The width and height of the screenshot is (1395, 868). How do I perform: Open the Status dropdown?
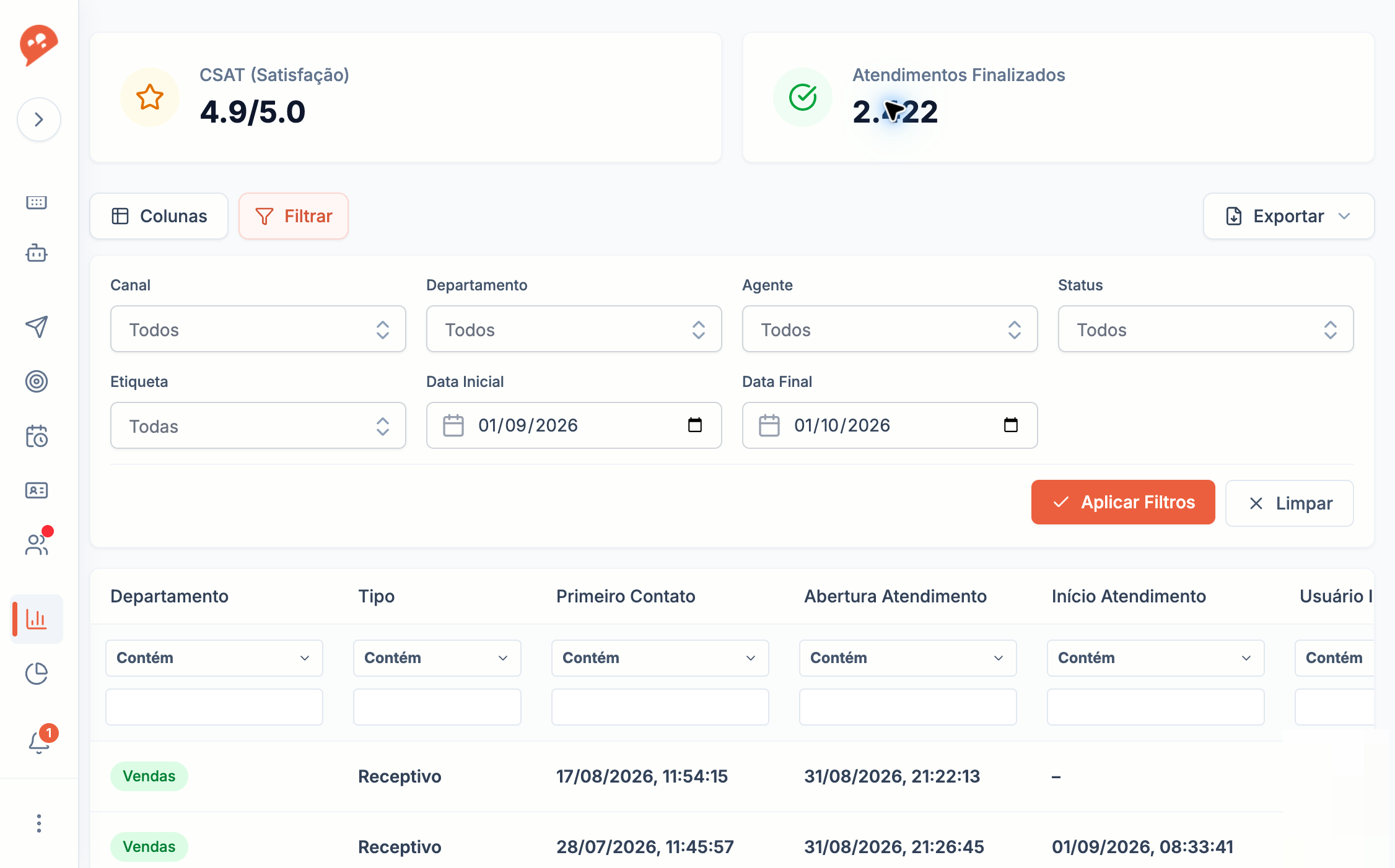(1206, 329)
